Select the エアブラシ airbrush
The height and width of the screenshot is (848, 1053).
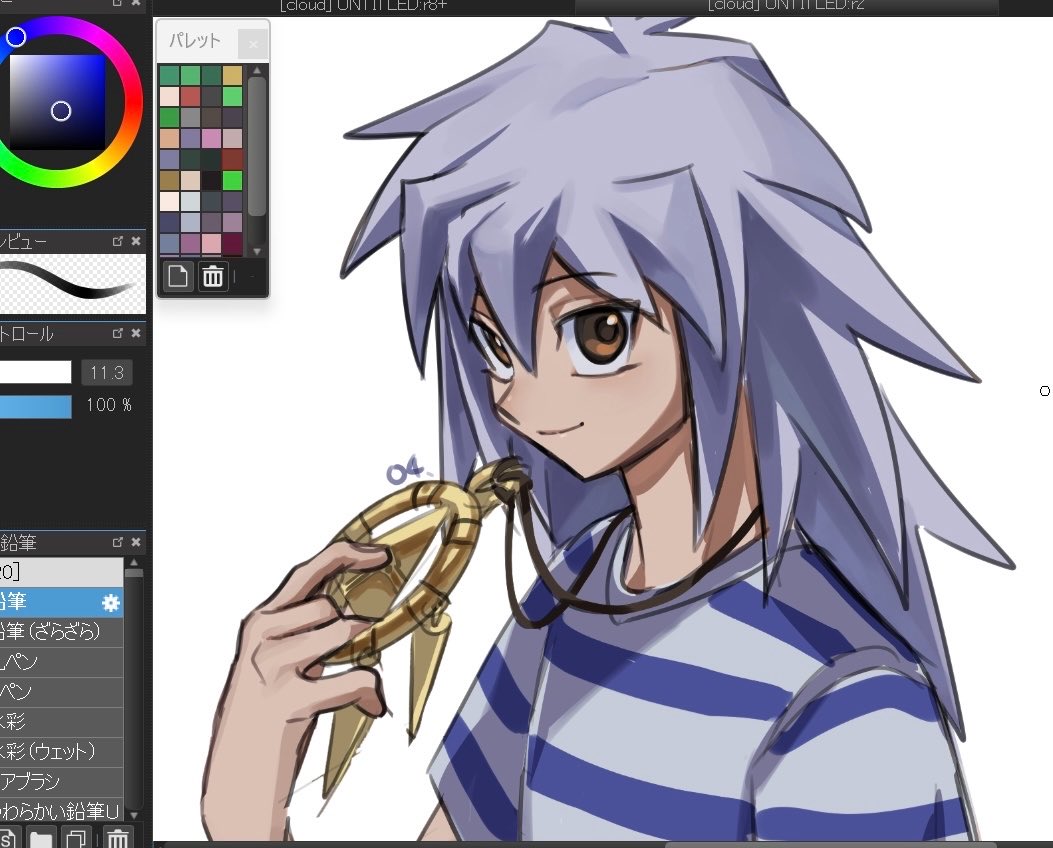pyautogui.click(x=61, y=782)
